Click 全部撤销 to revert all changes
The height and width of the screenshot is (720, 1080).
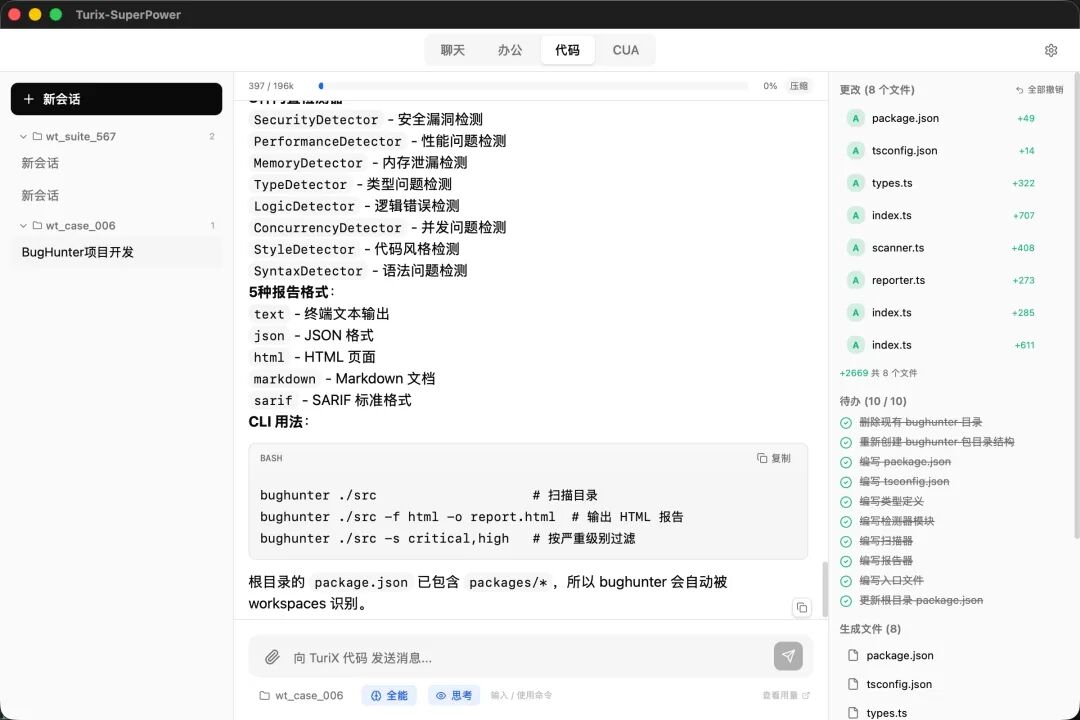(x=1040, y=90)
